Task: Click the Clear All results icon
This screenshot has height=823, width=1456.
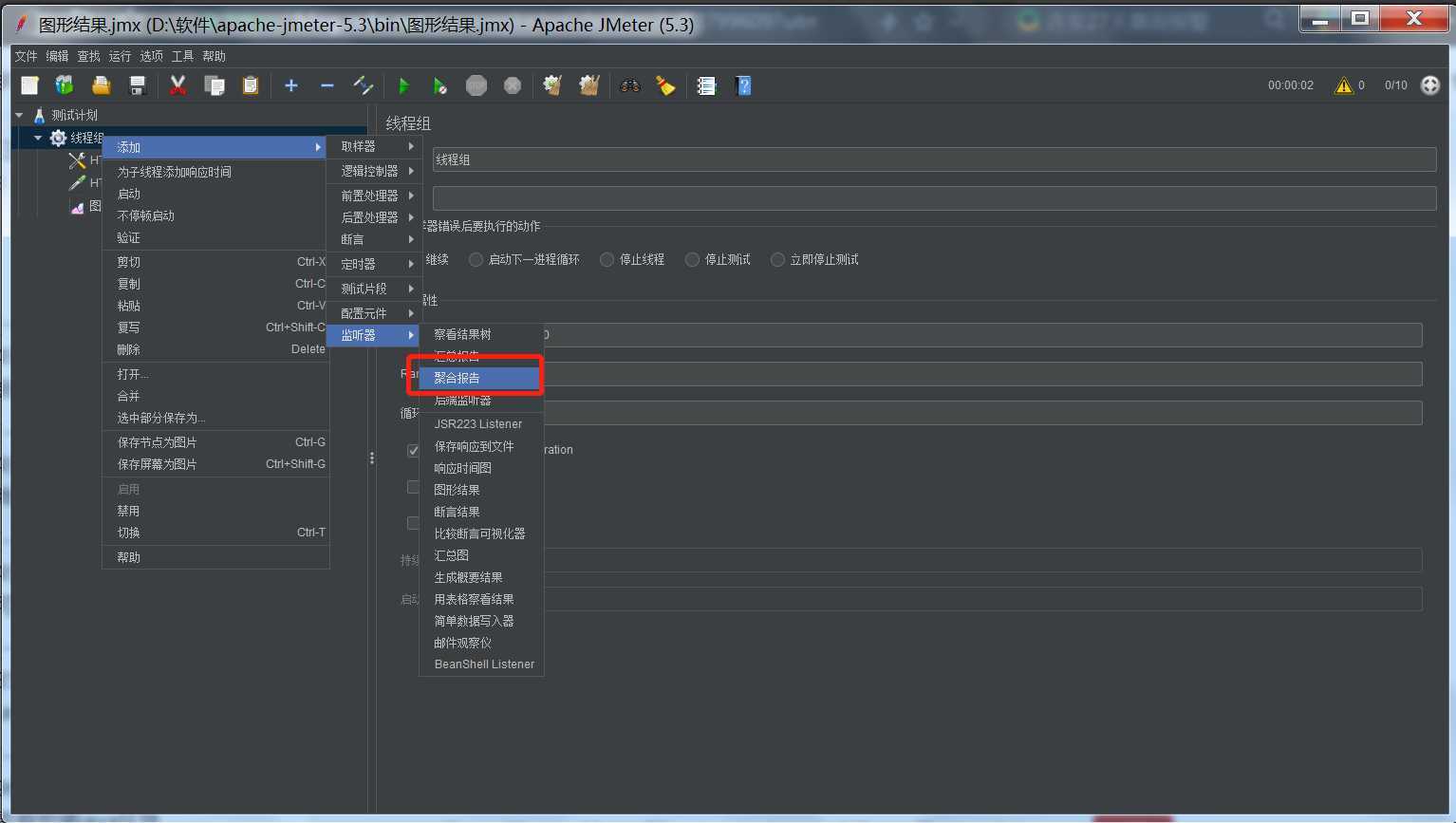Action: tap(589, 85)
